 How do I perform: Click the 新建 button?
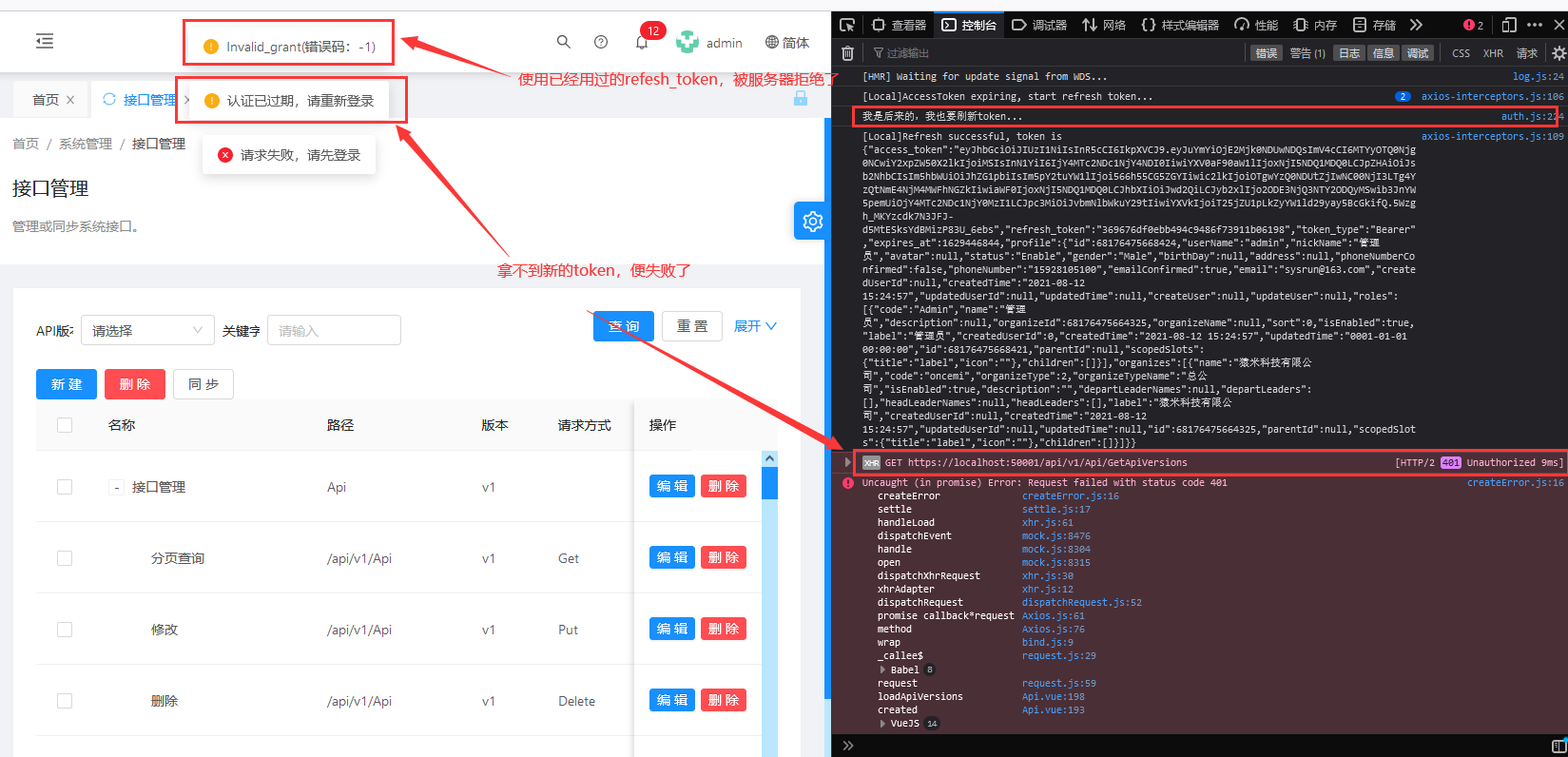pos(67,384)
